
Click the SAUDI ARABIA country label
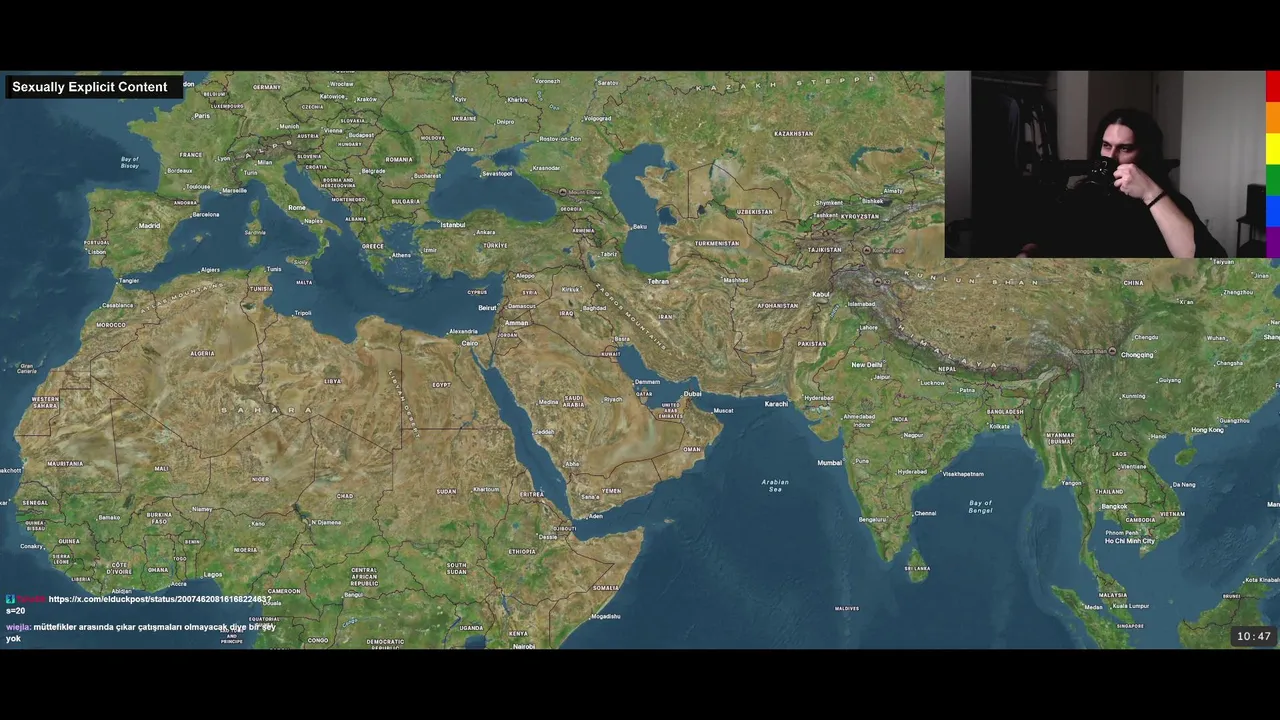(x=573, y=400)
